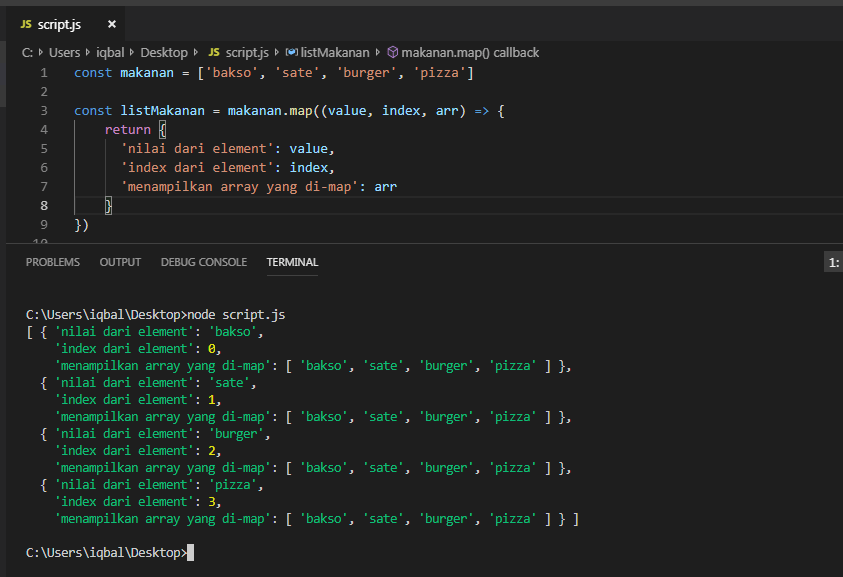Viewport: 843px width, 577px height.
Task: Click the cube icon before makanan.map() callback
Action: pyautogui.click(x=392, y=52)
